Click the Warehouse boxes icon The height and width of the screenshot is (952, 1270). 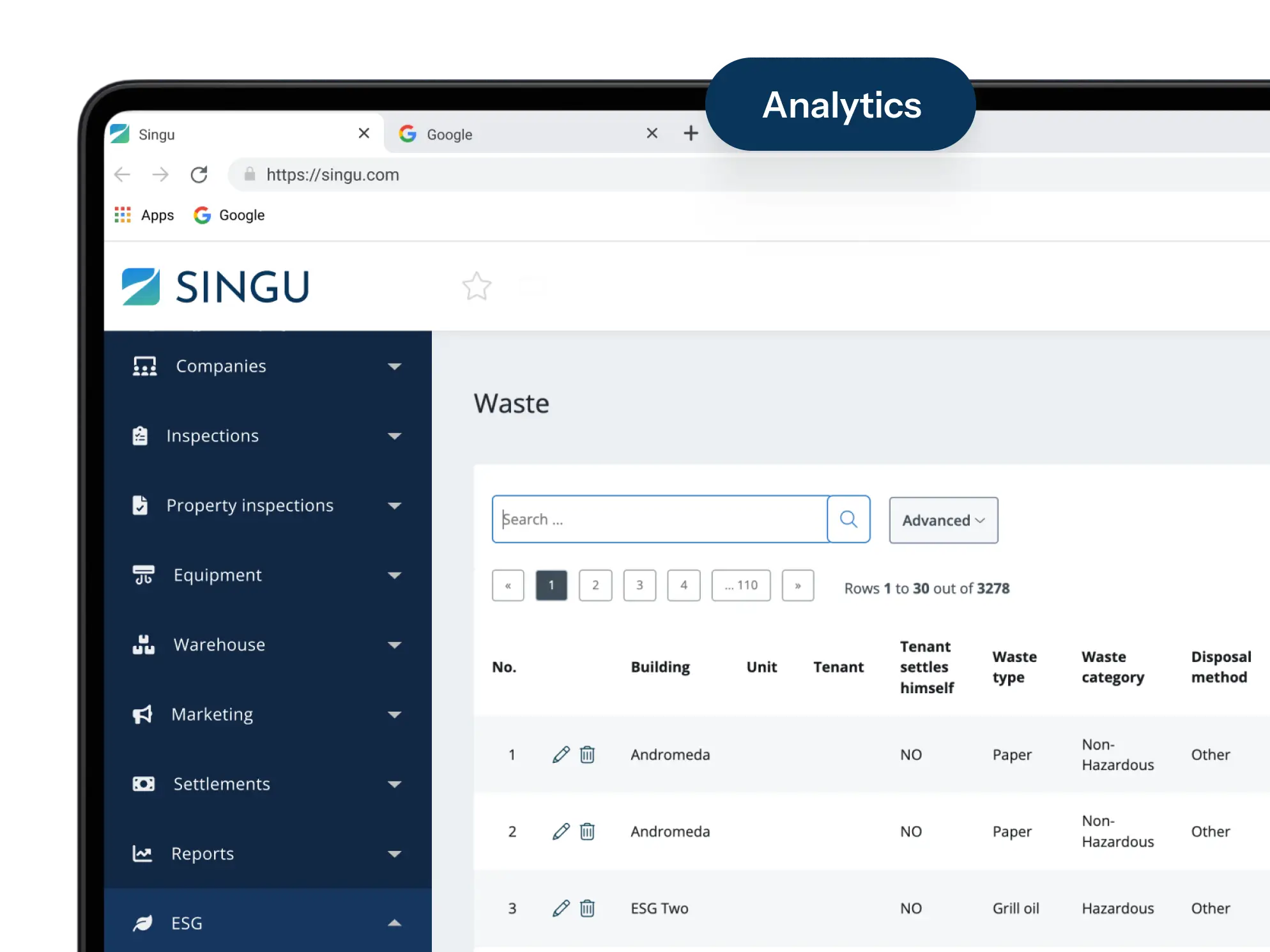coord(144,645)
